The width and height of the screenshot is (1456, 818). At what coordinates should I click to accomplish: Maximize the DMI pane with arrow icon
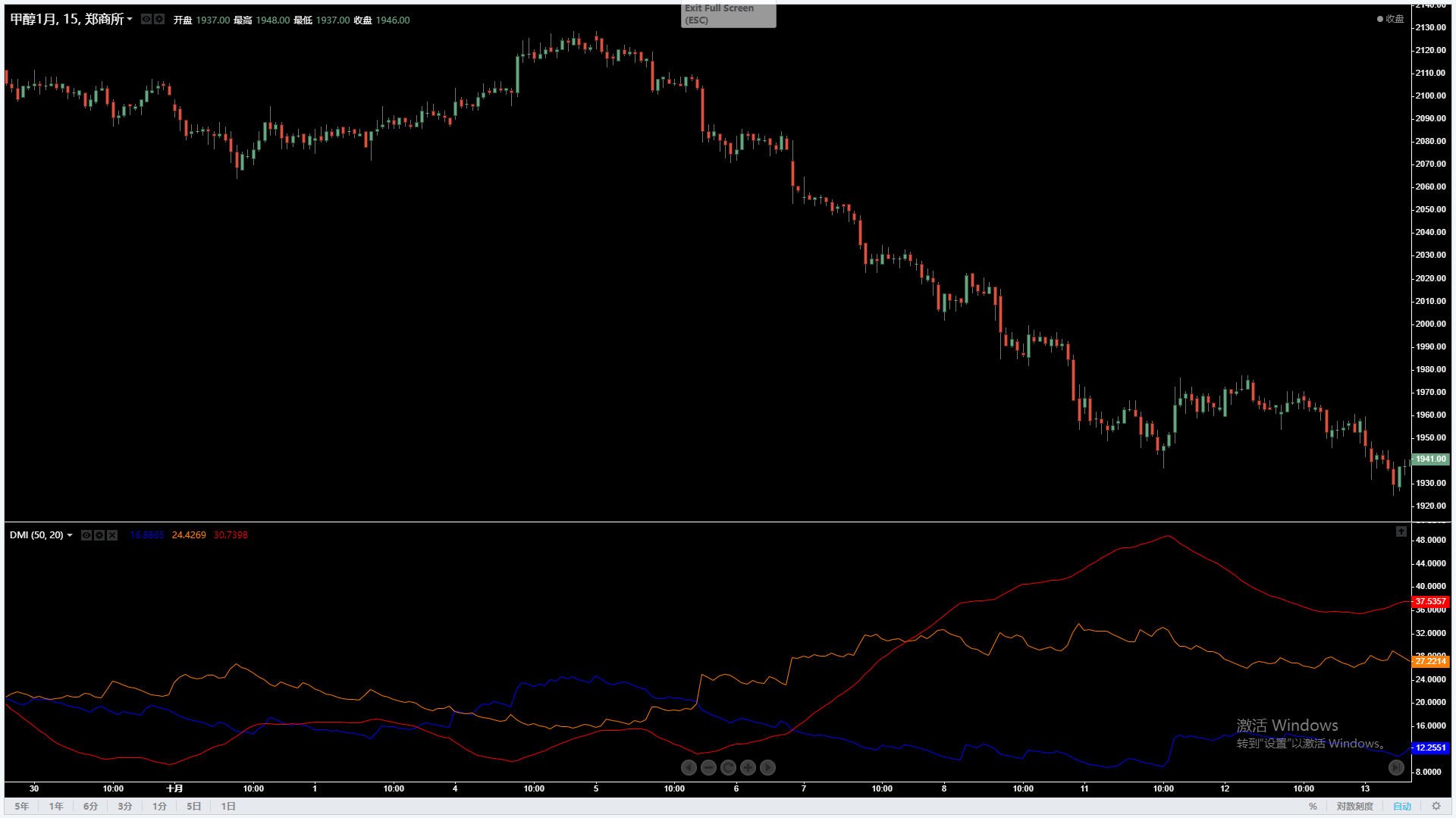click(x=1401, y=532)
